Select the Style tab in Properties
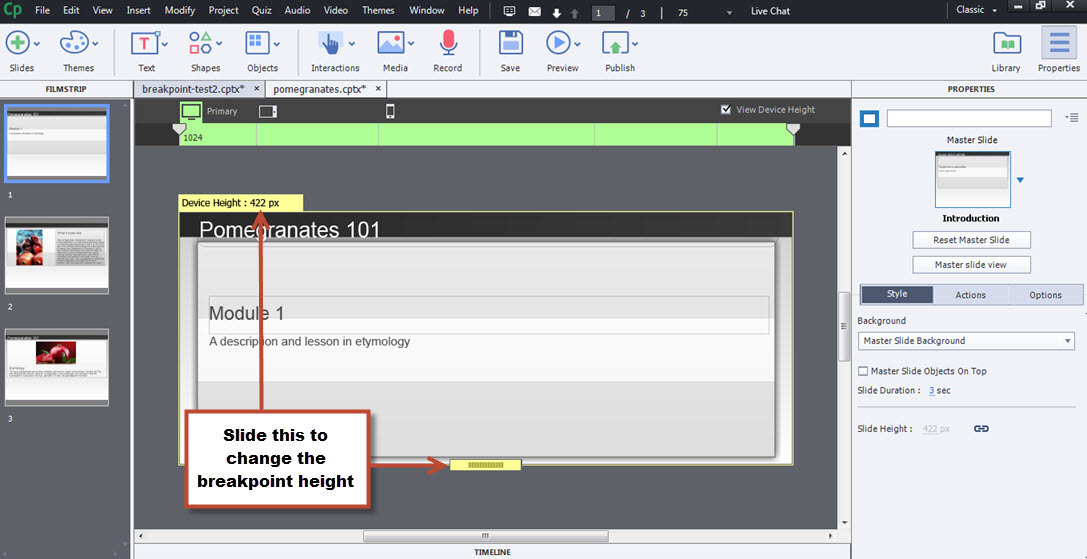The height and width of the screenshot is (559, 1087). tap(897, 294)
